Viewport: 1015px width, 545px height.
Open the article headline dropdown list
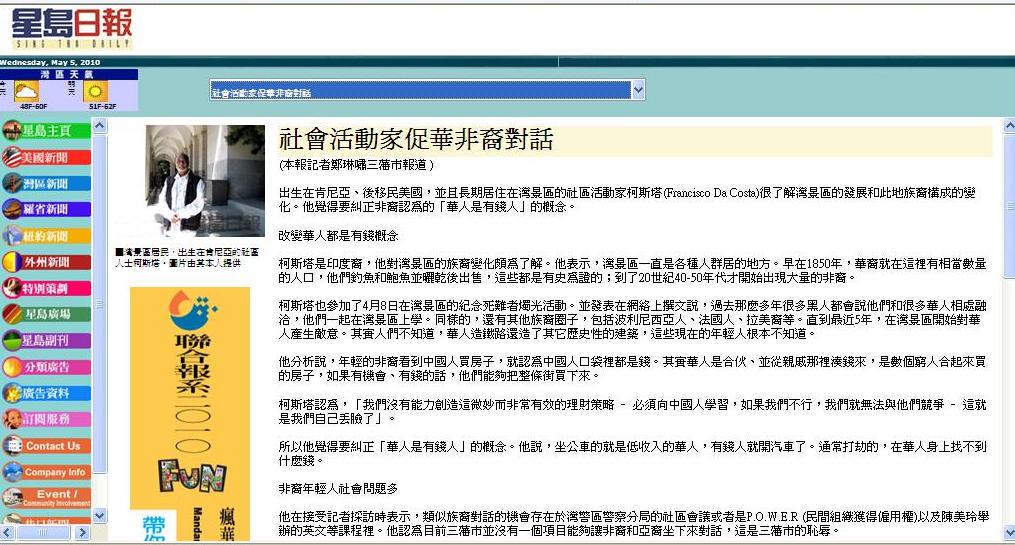coord(638,91)
